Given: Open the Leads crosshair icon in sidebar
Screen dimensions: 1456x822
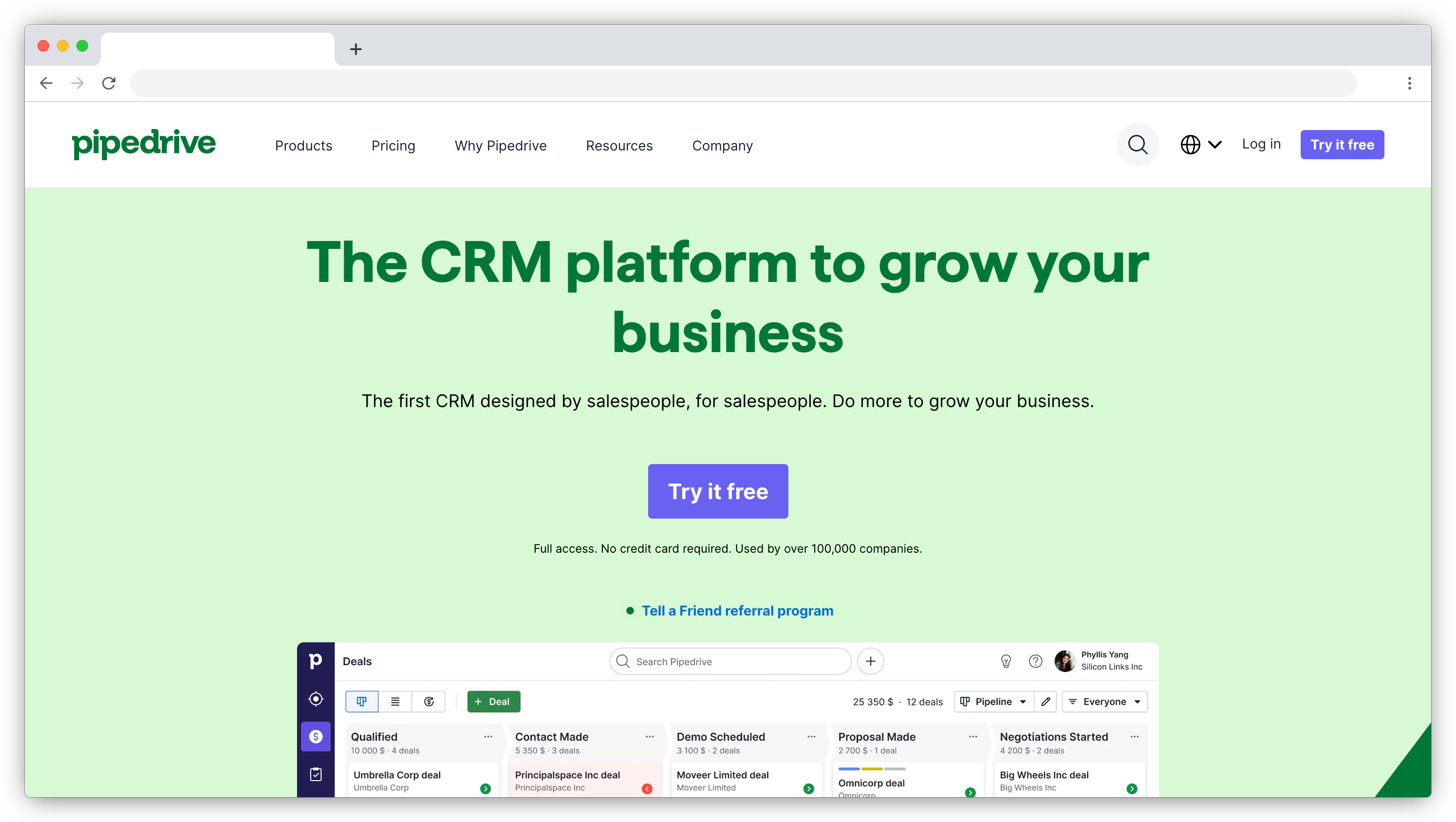Looking at the screenshot, I should coord(316,699).
